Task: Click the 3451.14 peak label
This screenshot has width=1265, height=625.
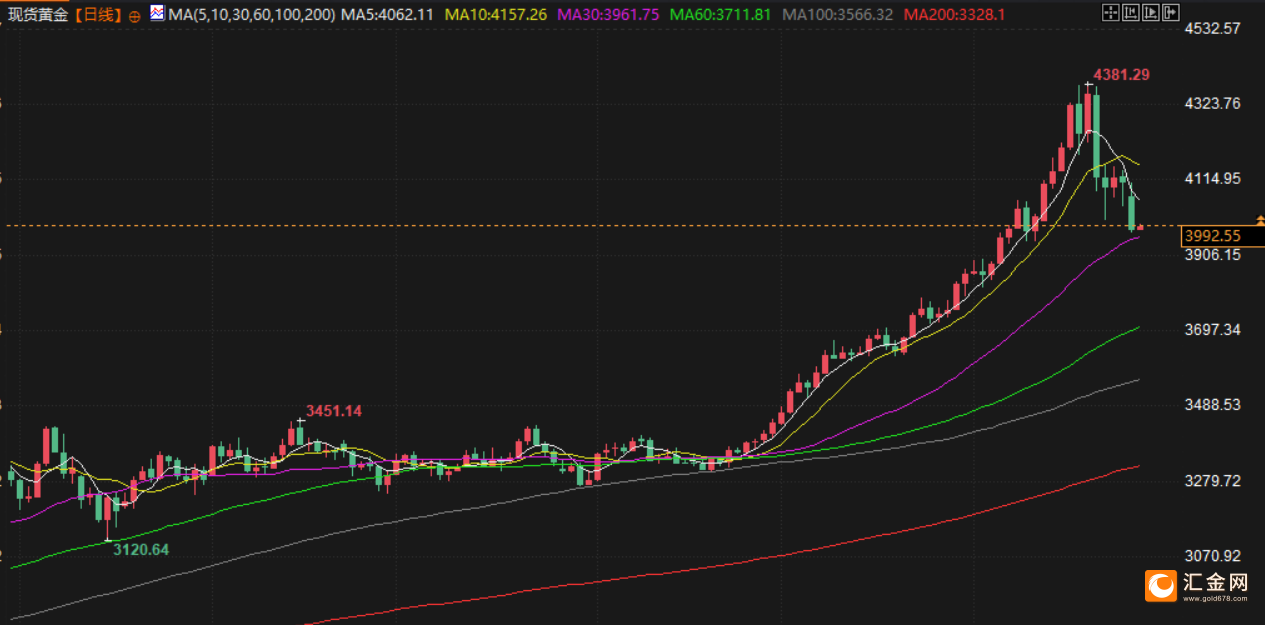Action: [x=334, y=410]
